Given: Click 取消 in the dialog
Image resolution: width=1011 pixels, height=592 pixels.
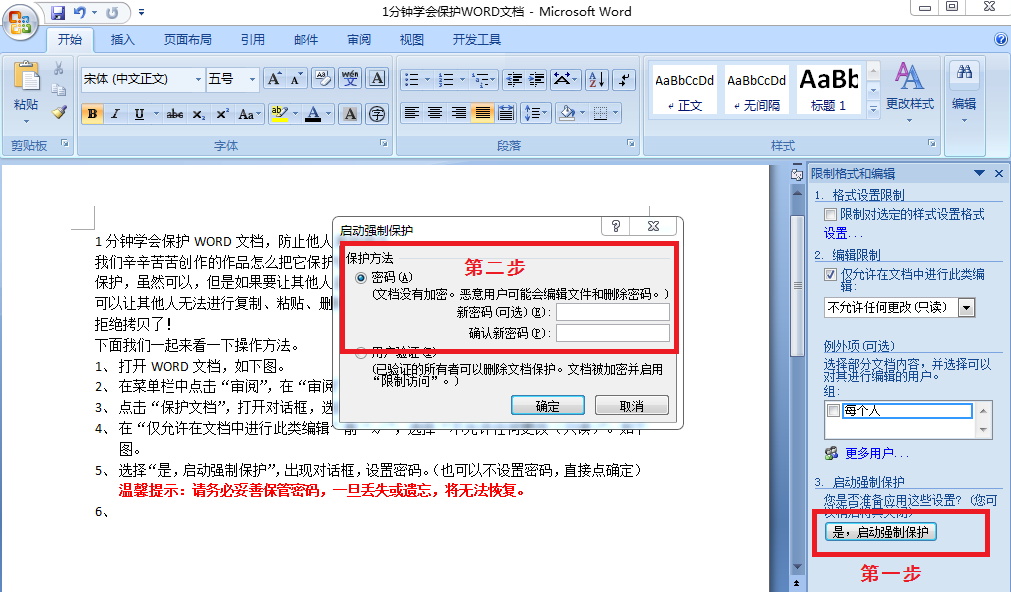Looking at the screenshot, I should [x=631, y=406].
